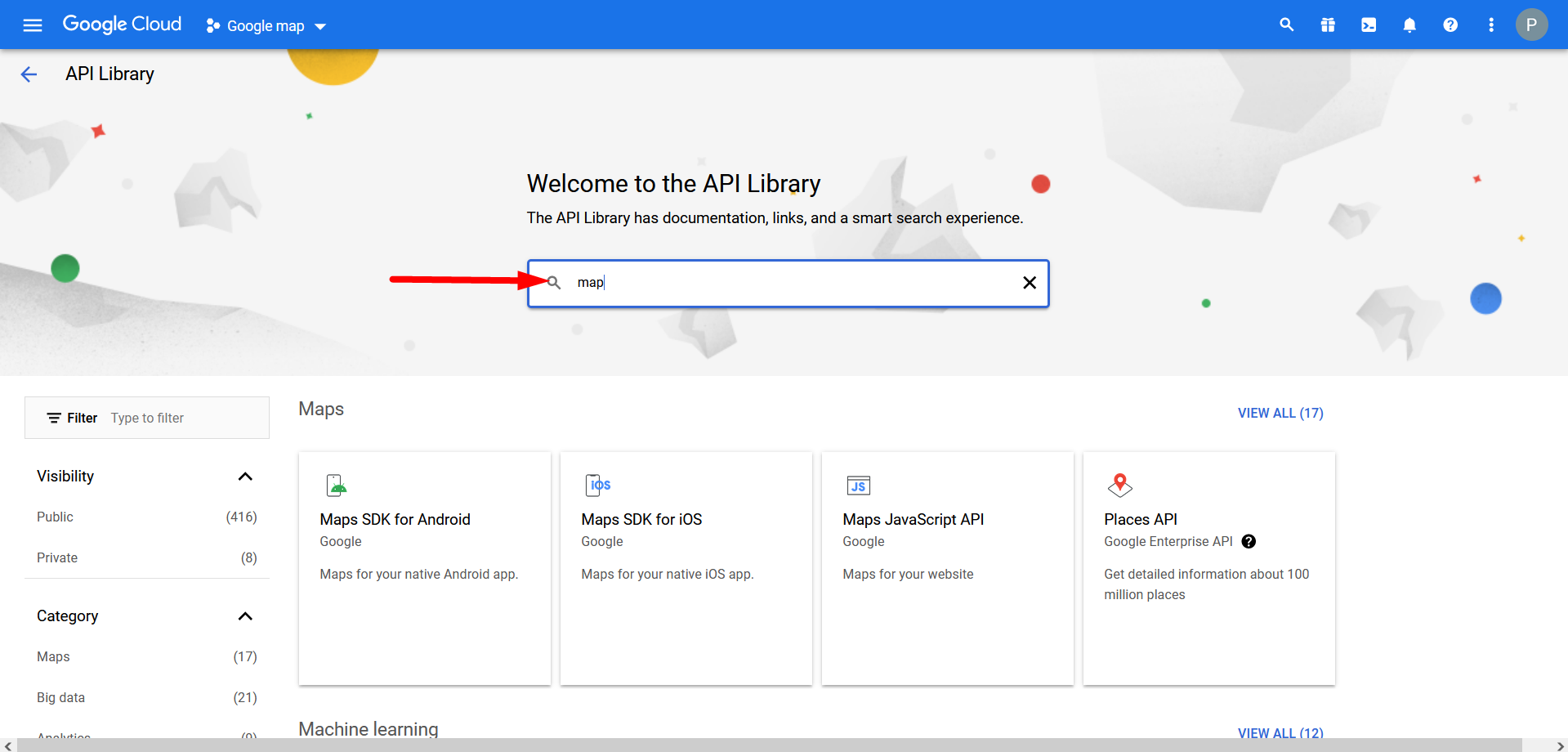Image resolution: width=1568 pixels, height=752 pixels.
Task: Click the Google Enterprise API help icon
Action: 1249,541
